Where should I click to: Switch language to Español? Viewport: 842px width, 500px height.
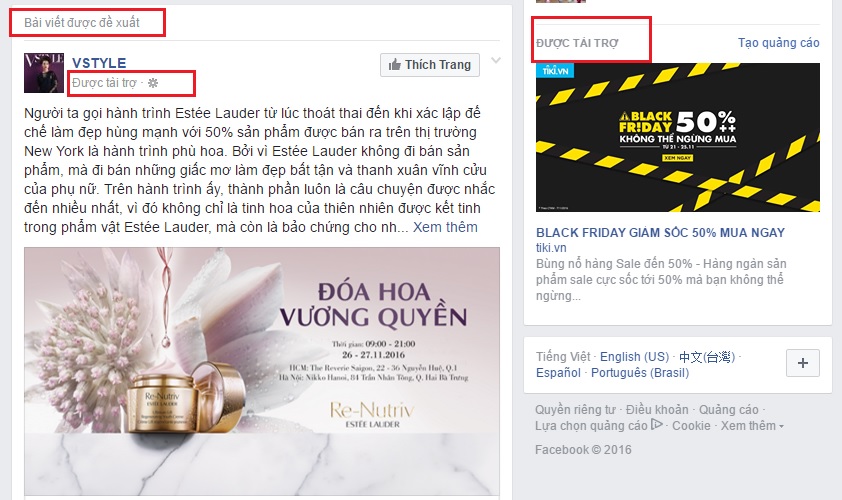point(558,373)
